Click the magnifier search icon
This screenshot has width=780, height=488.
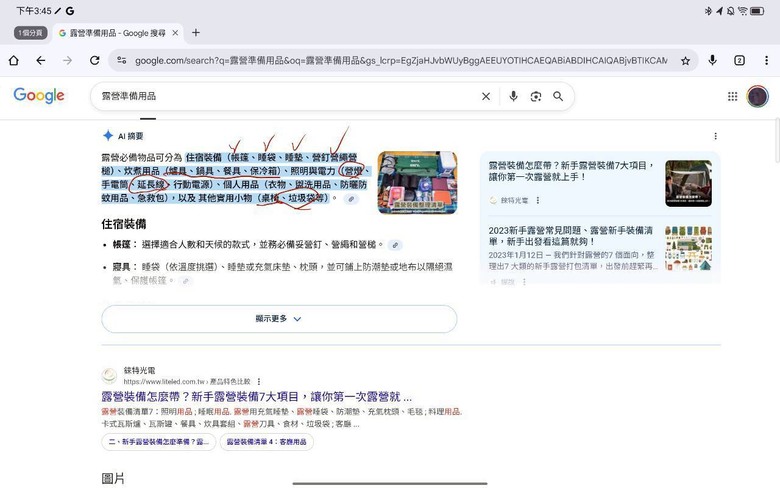click(x=558, y=96)
